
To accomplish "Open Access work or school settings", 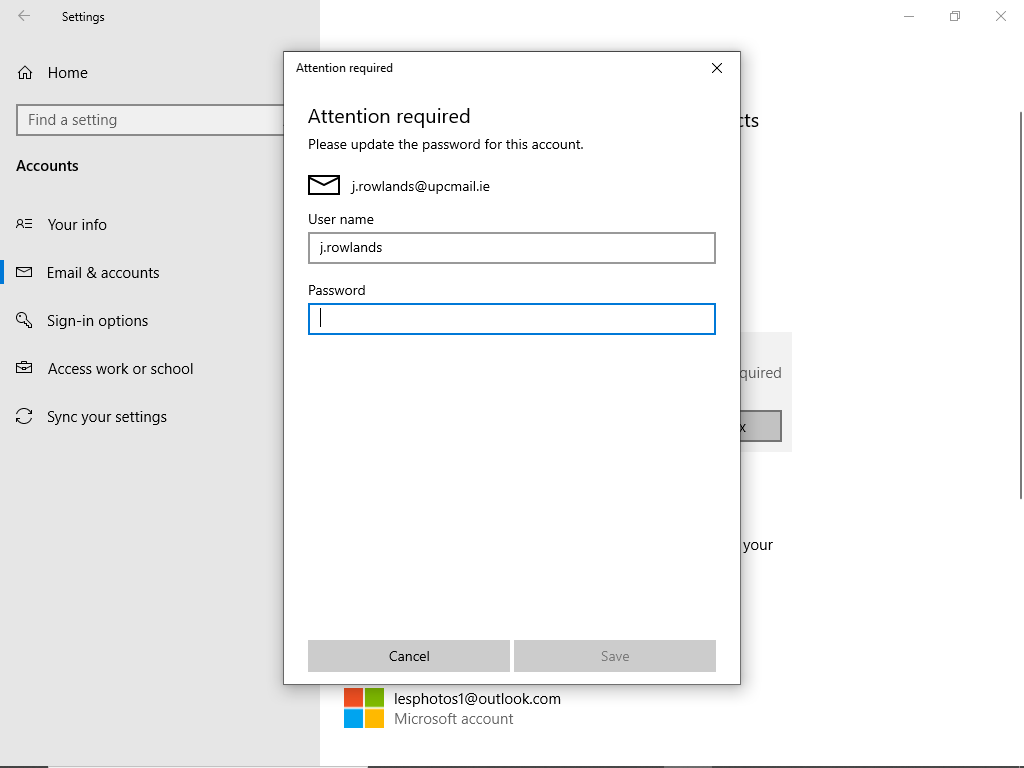I will [x=120, y=369].
